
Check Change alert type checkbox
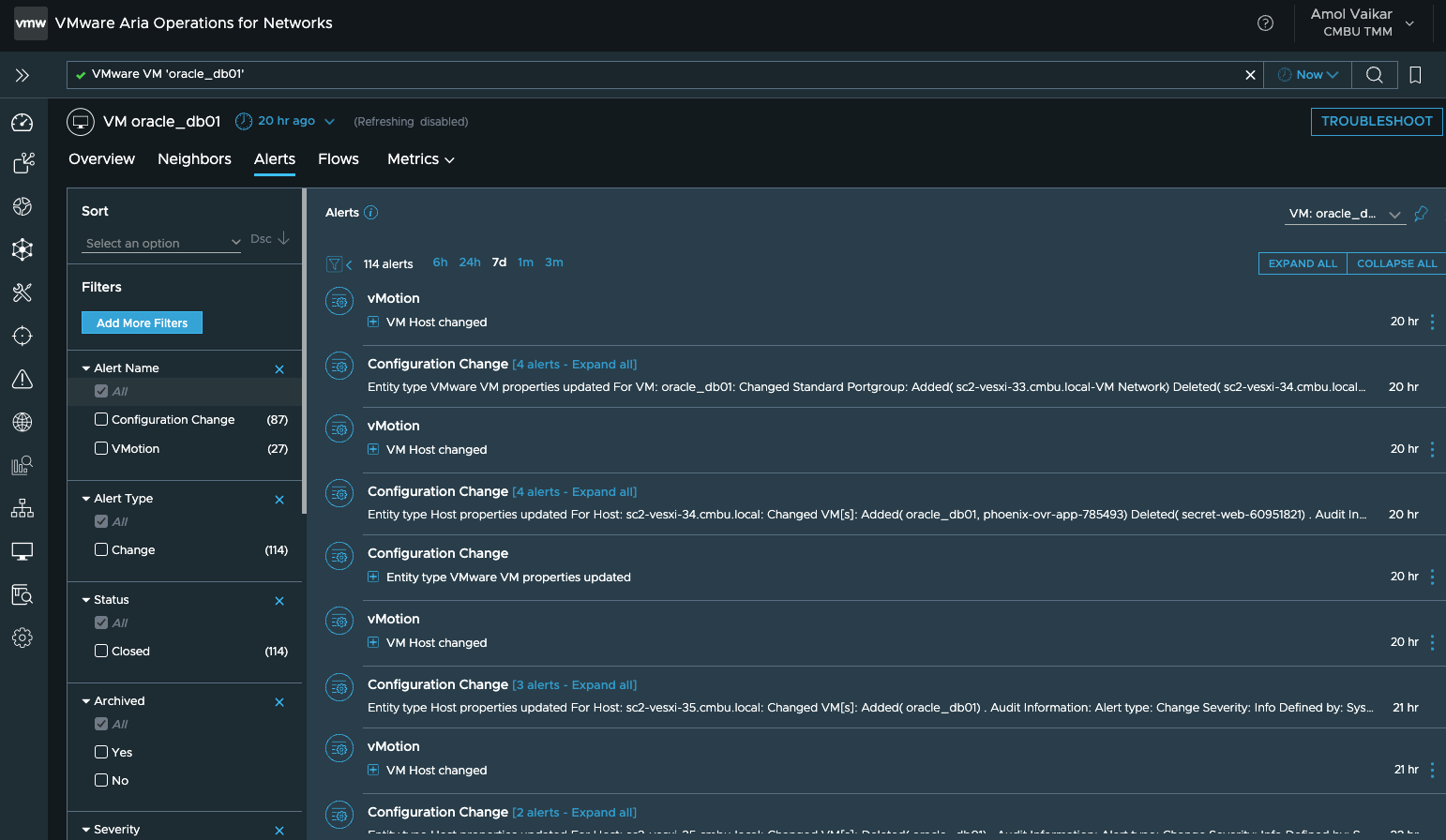tap(101, 549)
